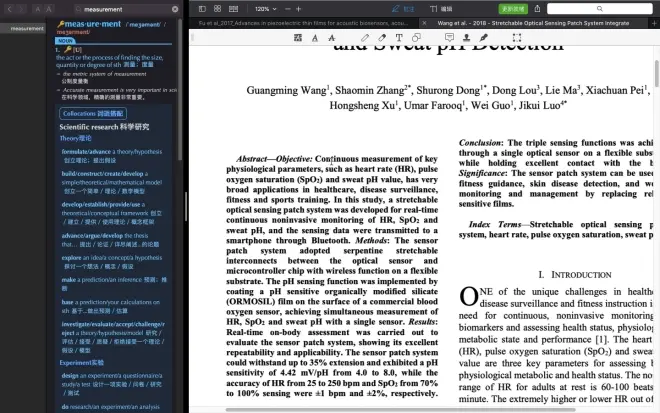Viewport: 660px width, 413px height.
Task: Click the PDF horizontal scrollbar at bottom
Action: pos(400,410)
